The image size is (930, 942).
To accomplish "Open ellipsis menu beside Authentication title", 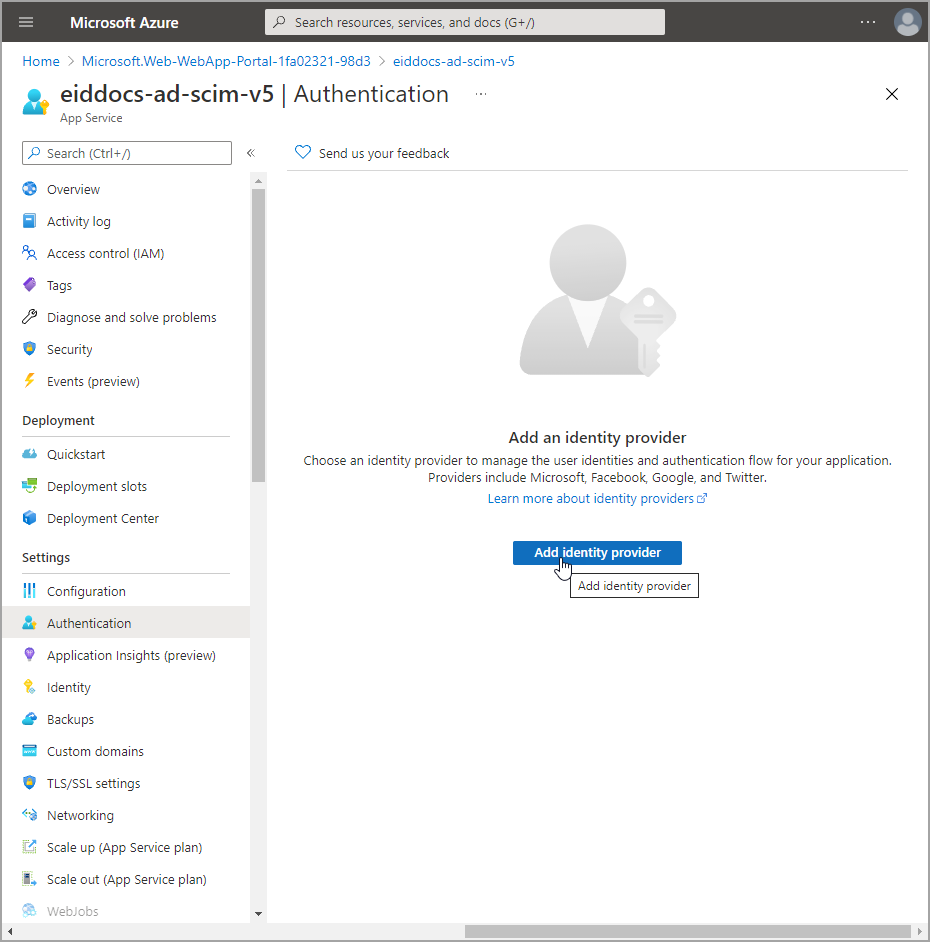I will click(481, 94).
